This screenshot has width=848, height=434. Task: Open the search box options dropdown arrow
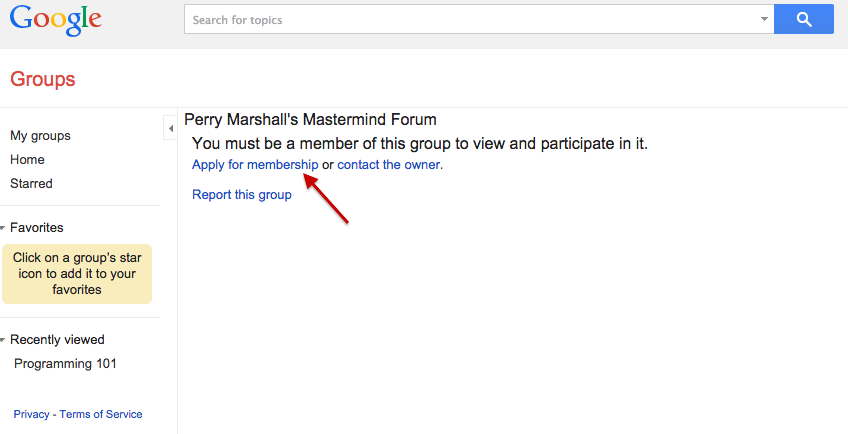tap(764, 19)
